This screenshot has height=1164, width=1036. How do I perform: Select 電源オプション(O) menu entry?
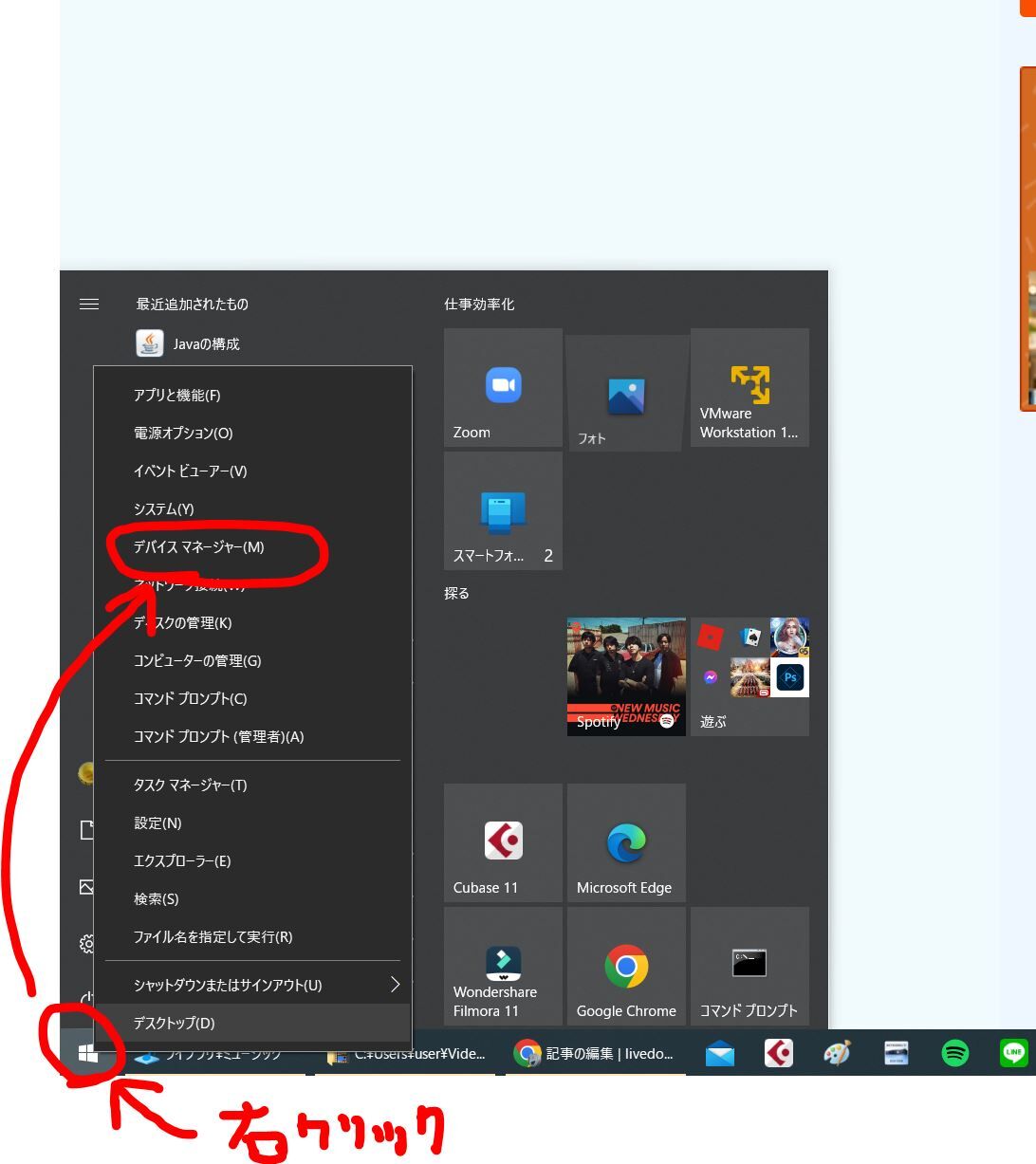pyautogui.click(x=252, y=433)
